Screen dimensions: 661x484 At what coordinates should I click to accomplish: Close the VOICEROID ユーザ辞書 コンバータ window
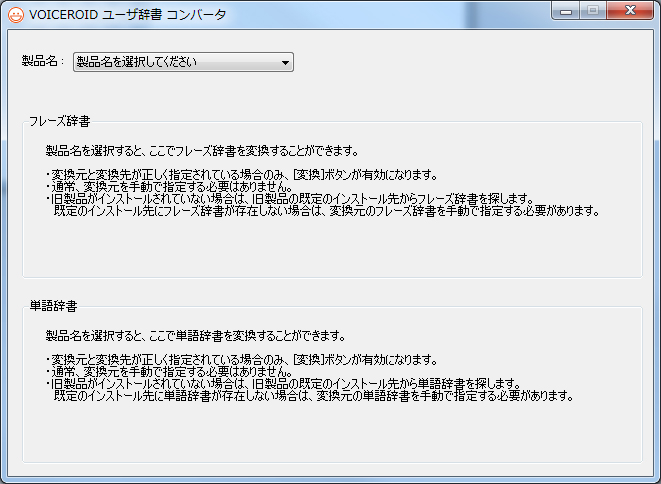click(x=630, y=11)
